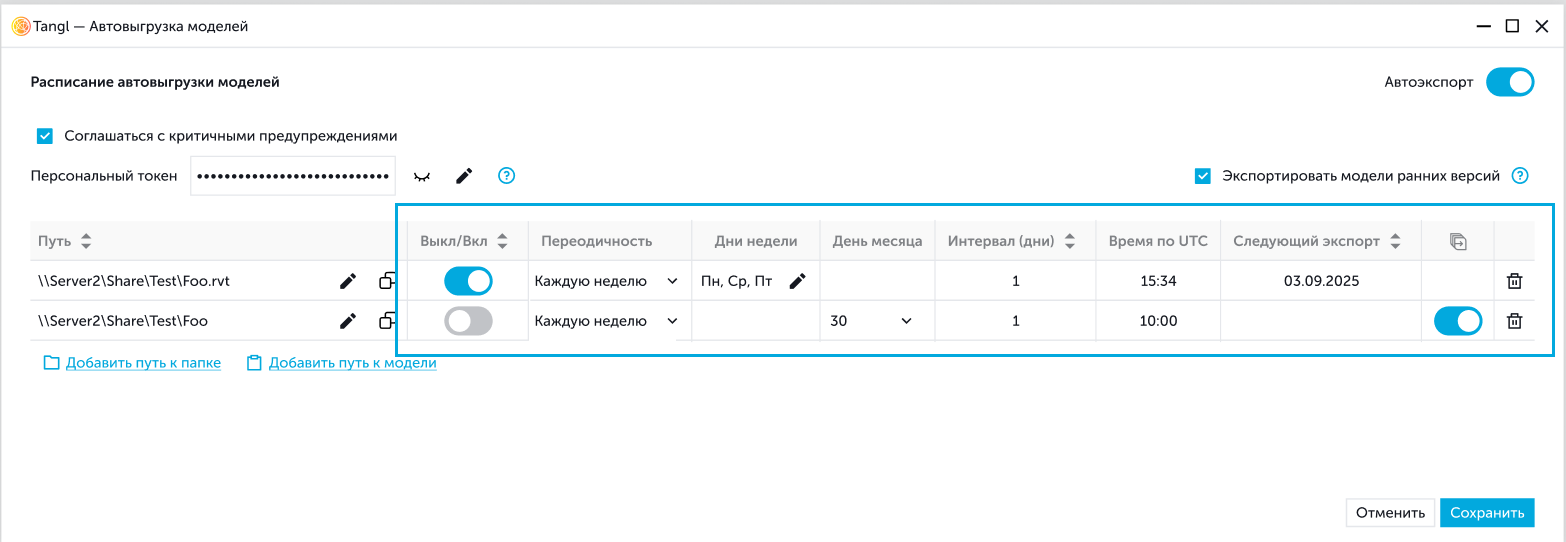
Task: Edit path of Foo folder row
Action: click(348, 321)
